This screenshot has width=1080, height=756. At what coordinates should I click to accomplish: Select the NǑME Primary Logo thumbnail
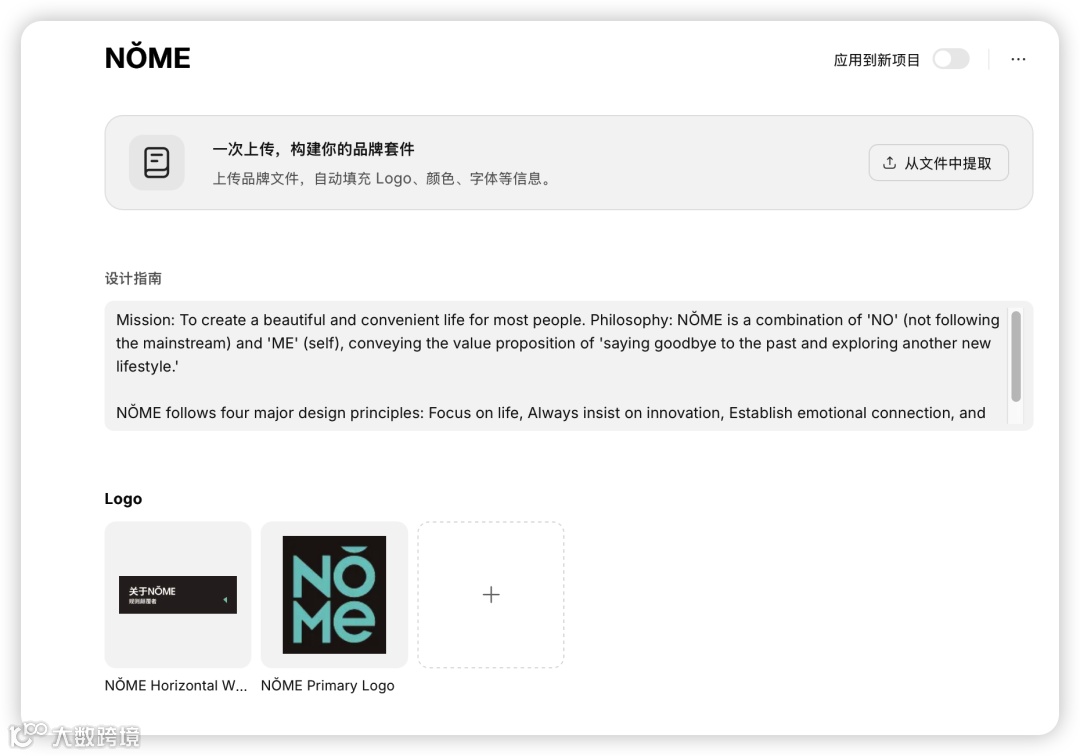point(334,595)
